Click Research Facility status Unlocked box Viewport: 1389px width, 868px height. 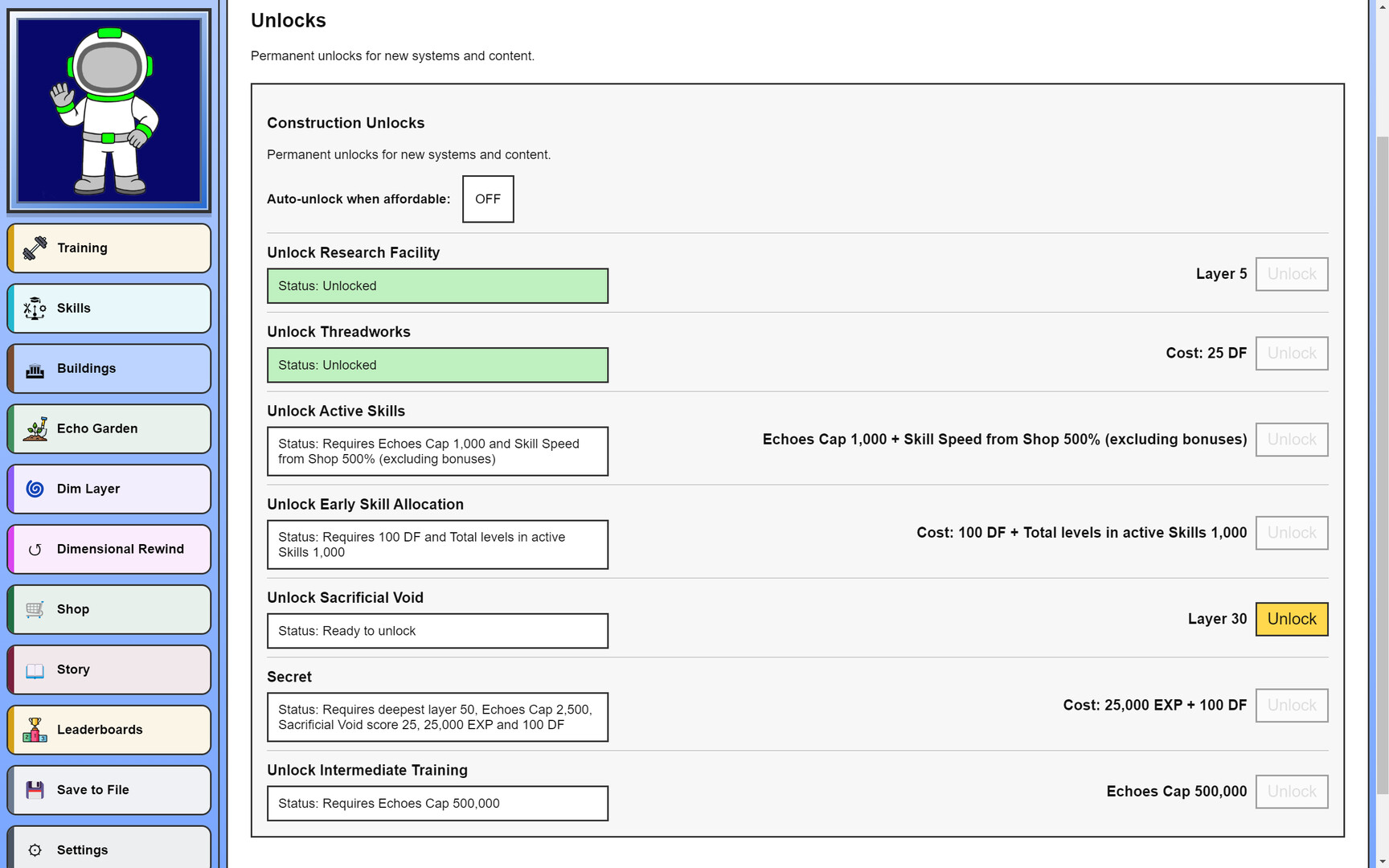437,286
